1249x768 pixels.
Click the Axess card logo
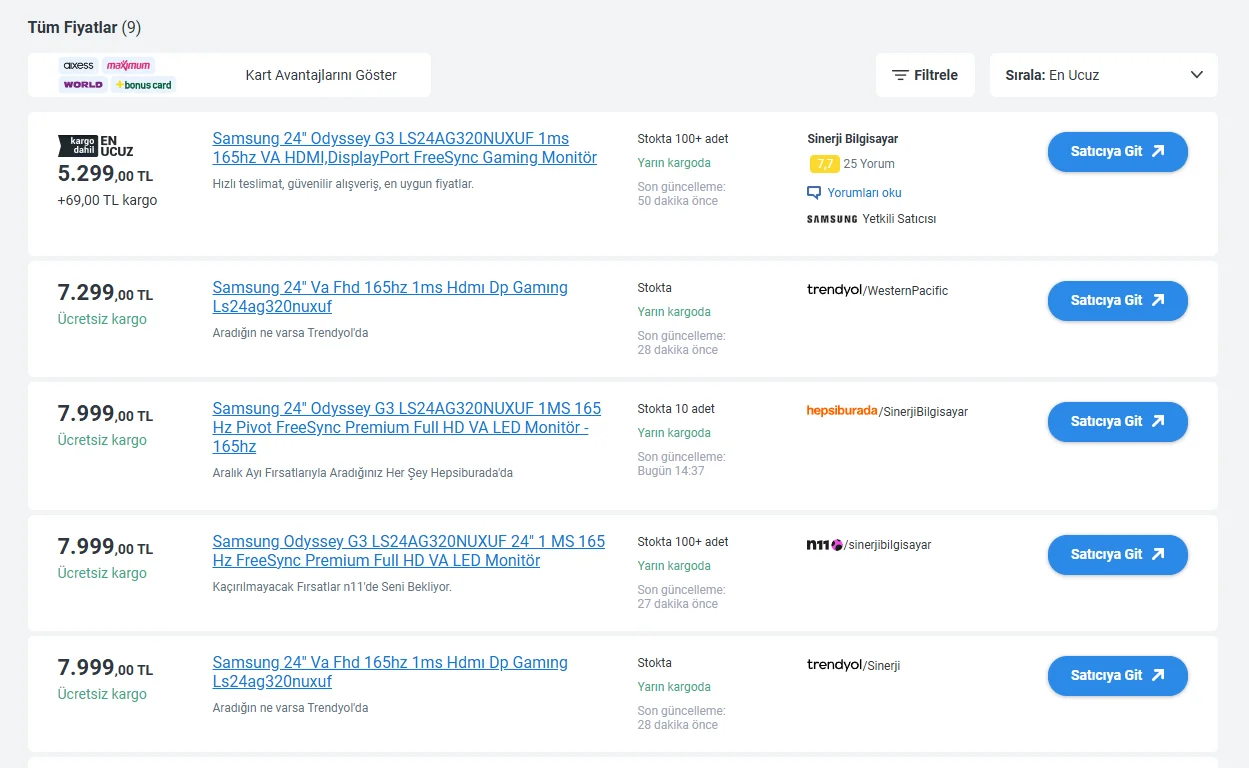click(79, 65)
